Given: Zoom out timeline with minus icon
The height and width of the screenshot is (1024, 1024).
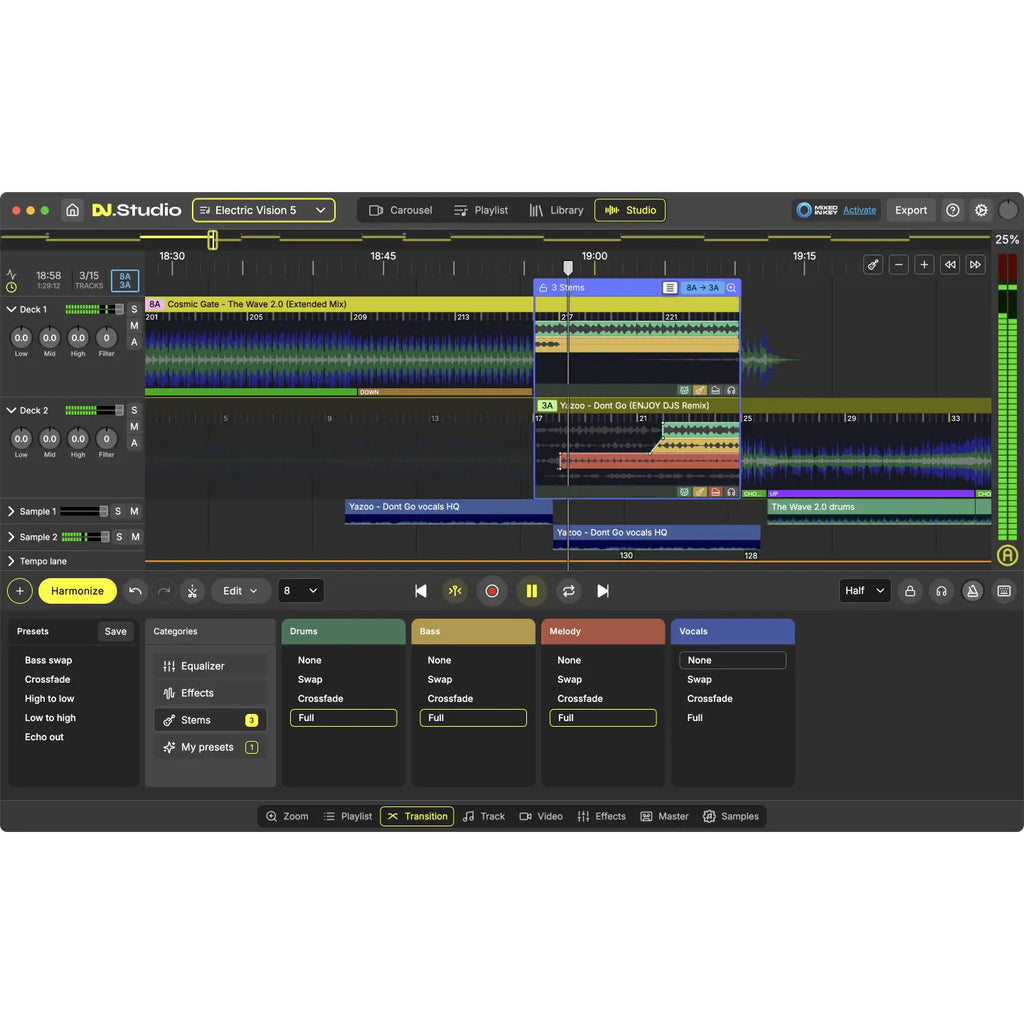Looking at the screenshot, I should [x=899, y=264].
